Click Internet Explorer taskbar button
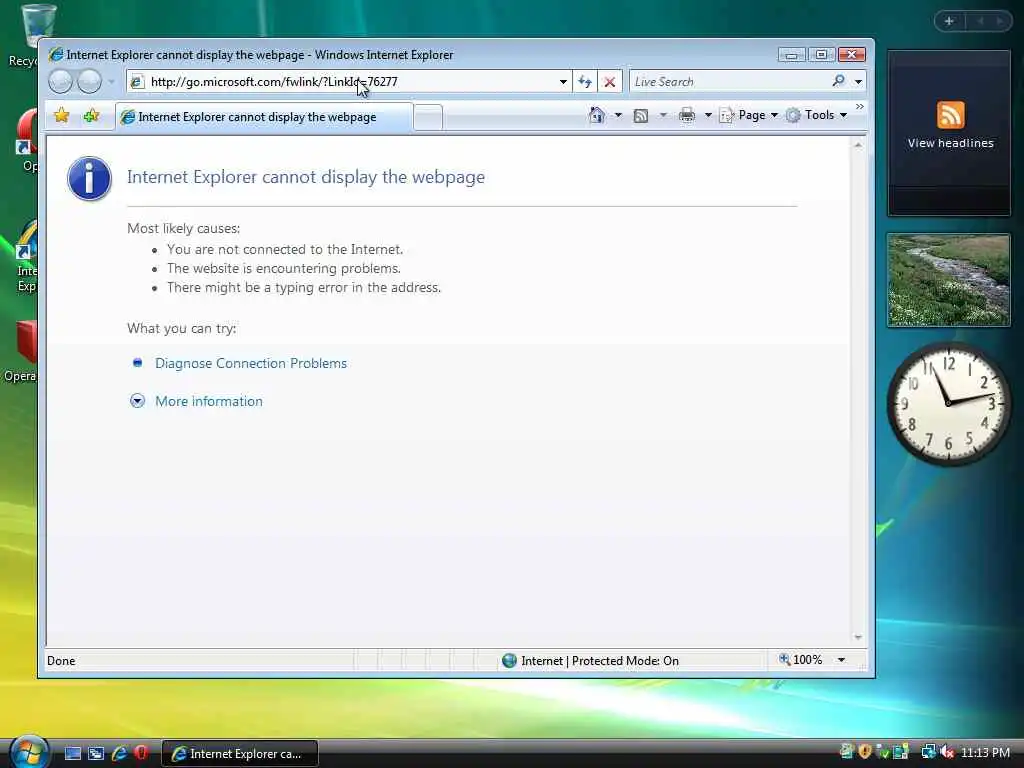Viewport: 1024px width, 768px height. [239, 754]
